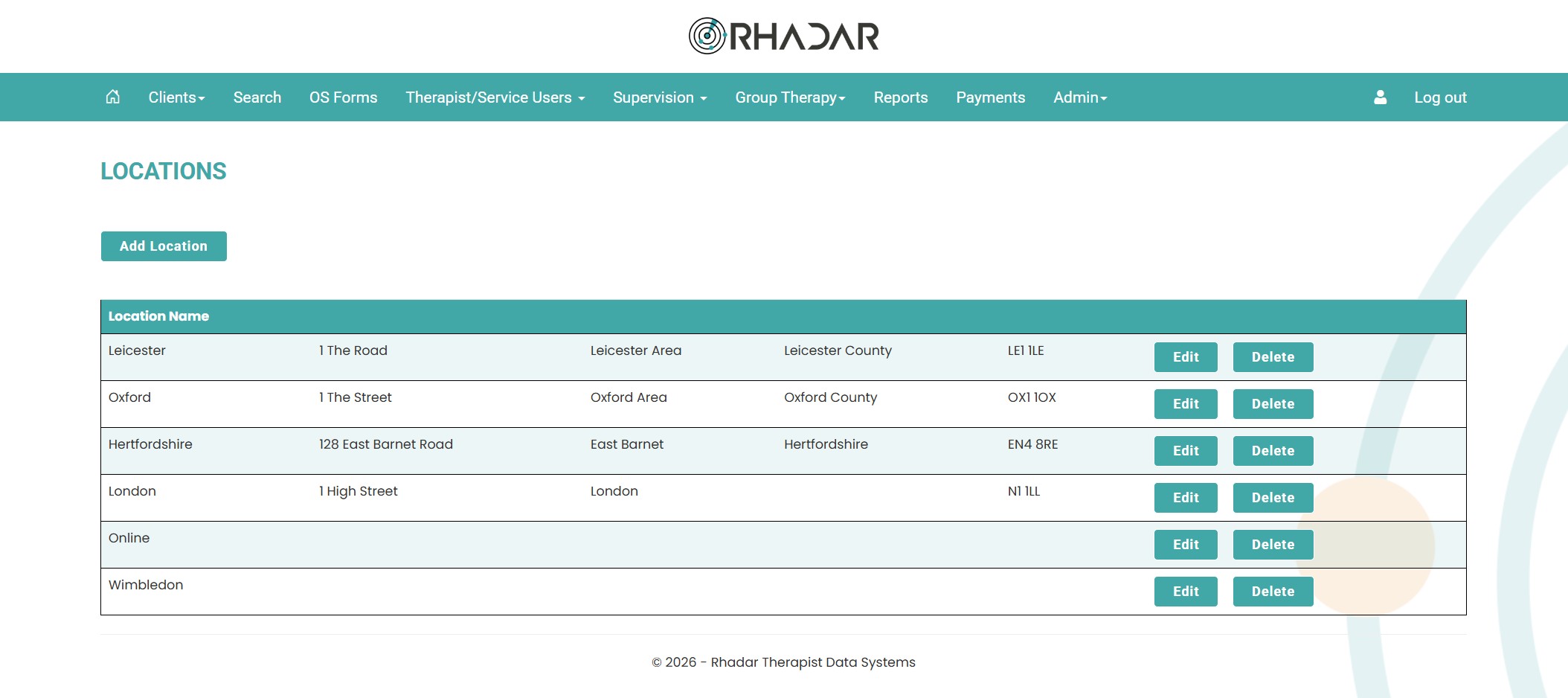Click the 'Oxford County' cell
Screen dimensions: 1568x698
[x=831, y=397]
